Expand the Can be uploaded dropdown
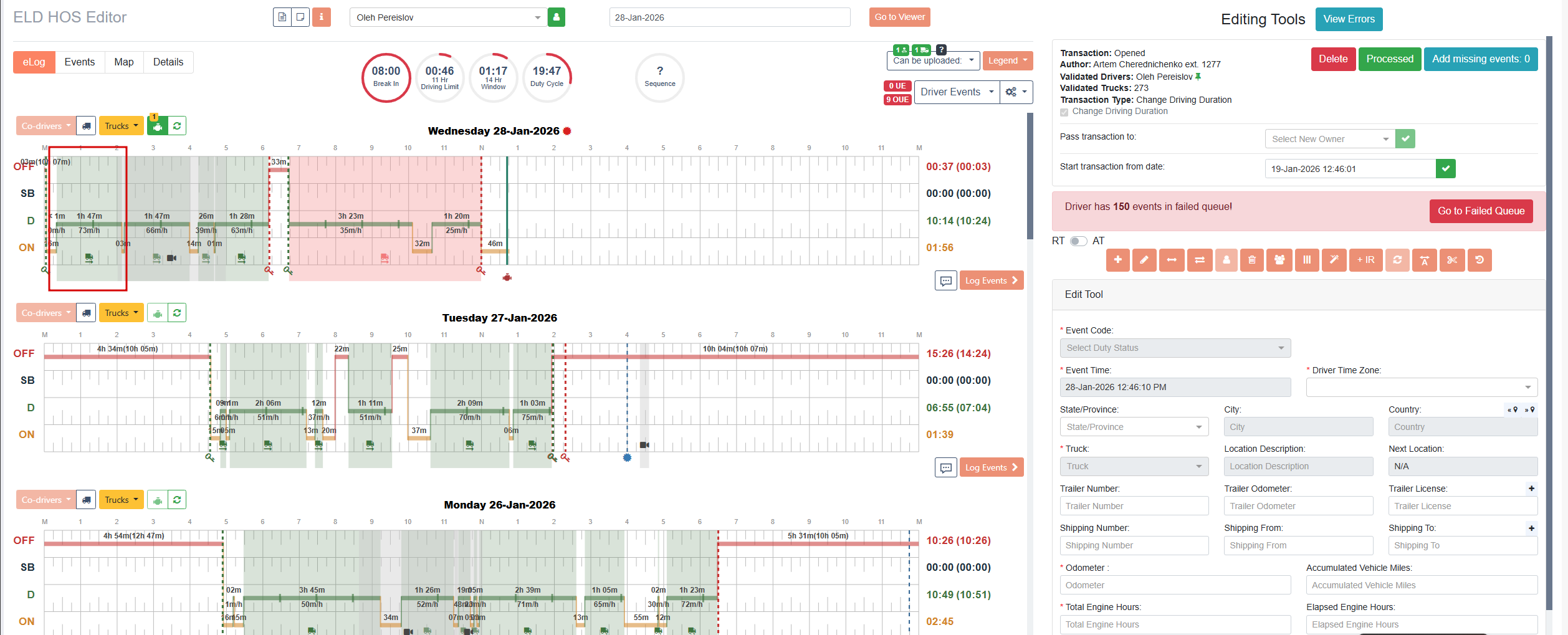 click(933, 60)
